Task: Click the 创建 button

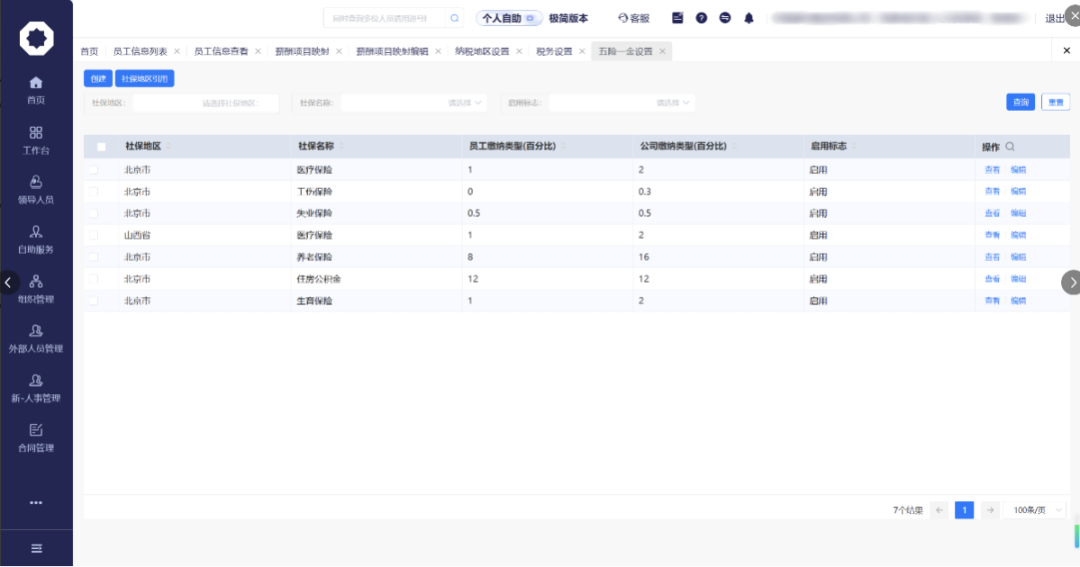Action: coord(98,79)
